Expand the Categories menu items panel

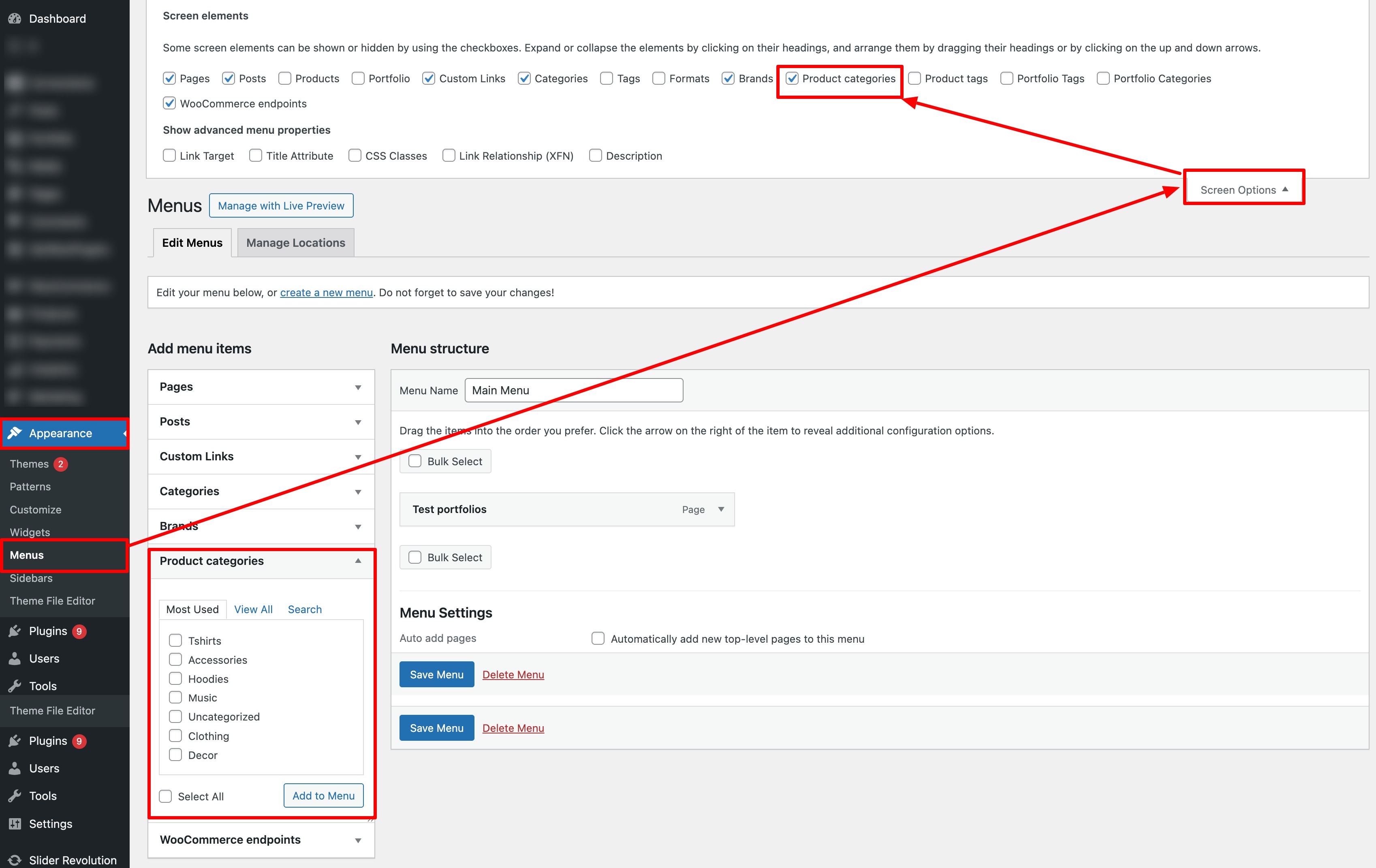coord(261,492)
